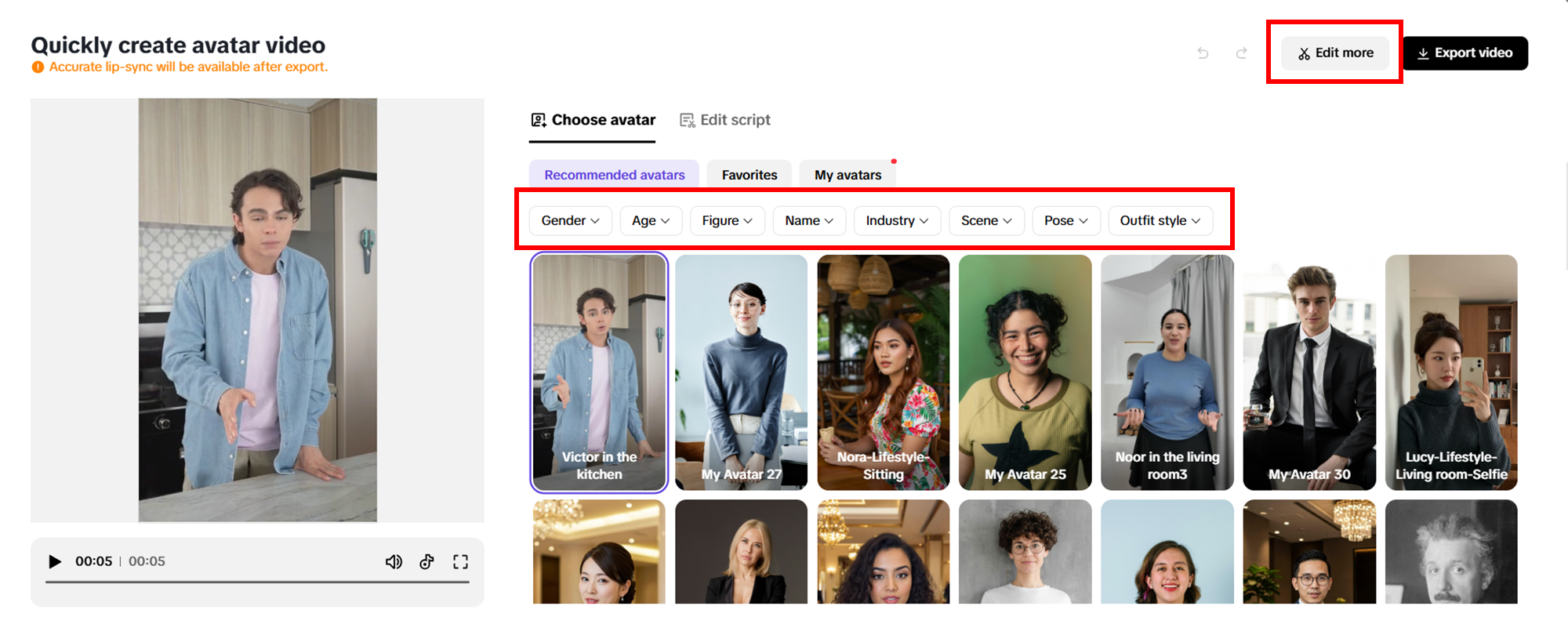
Task: Switch to the Edit script tab
Action: tap(725, 120)
